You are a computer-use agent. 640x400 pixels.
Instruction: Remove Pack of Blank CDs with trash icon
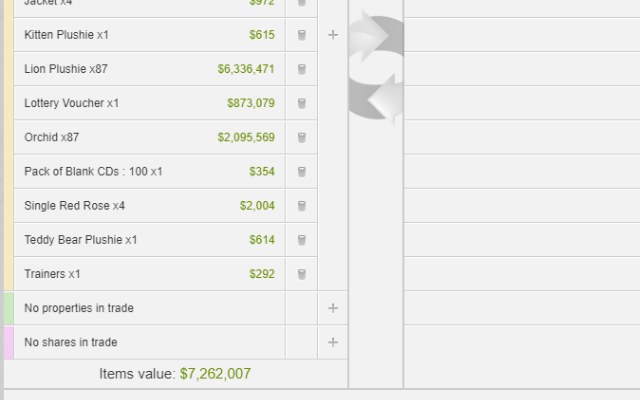click(x=302, y=172)
